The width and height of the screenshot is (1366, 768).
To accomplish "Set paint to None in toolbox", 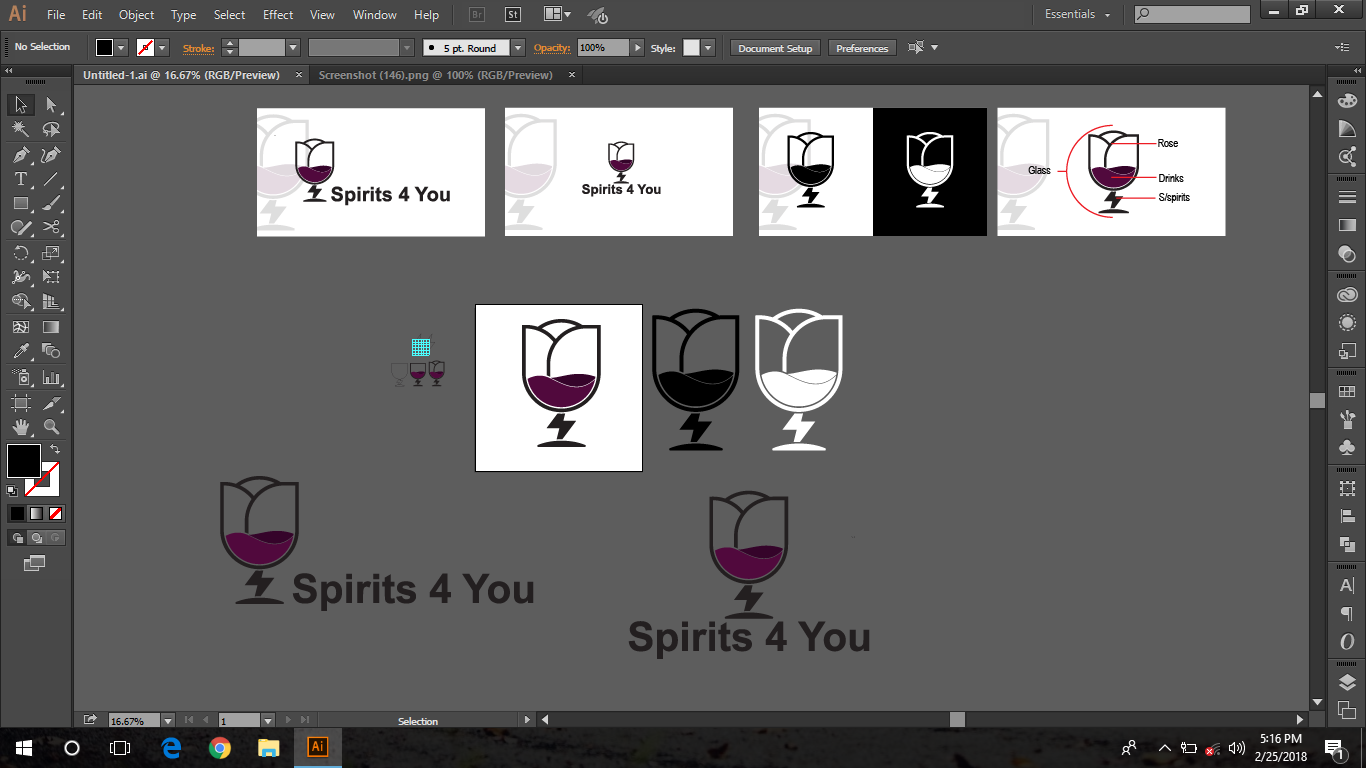I will click(56, 513).
